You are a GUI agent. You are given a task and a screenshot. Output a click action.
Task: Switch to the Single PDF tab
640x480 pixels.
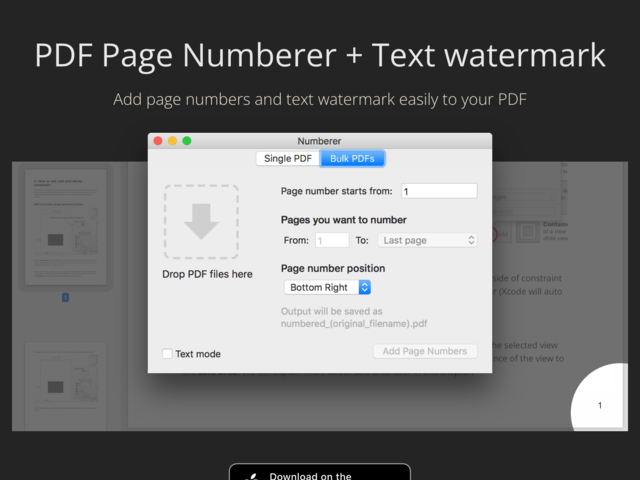click(288, 158)
